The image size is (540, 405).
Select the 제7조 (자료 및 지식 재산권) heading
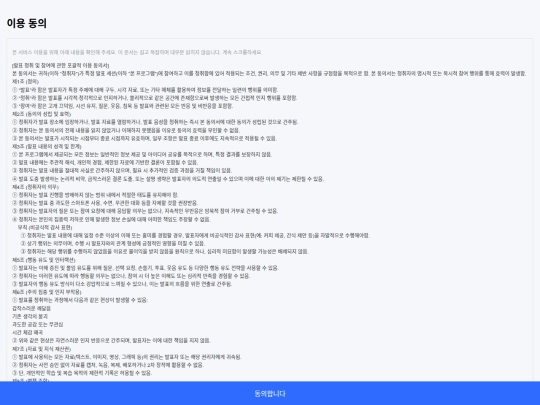[41, 349]
